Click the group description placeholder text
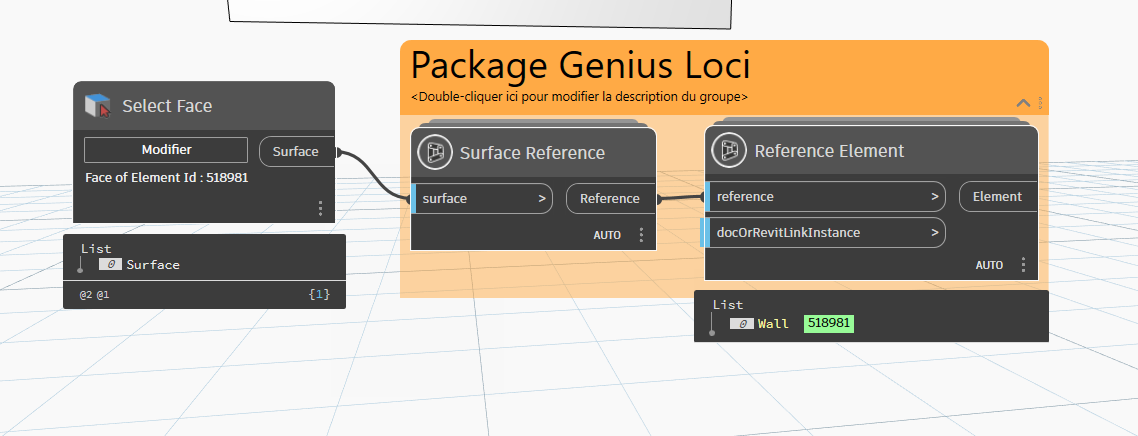 [579, 96]
